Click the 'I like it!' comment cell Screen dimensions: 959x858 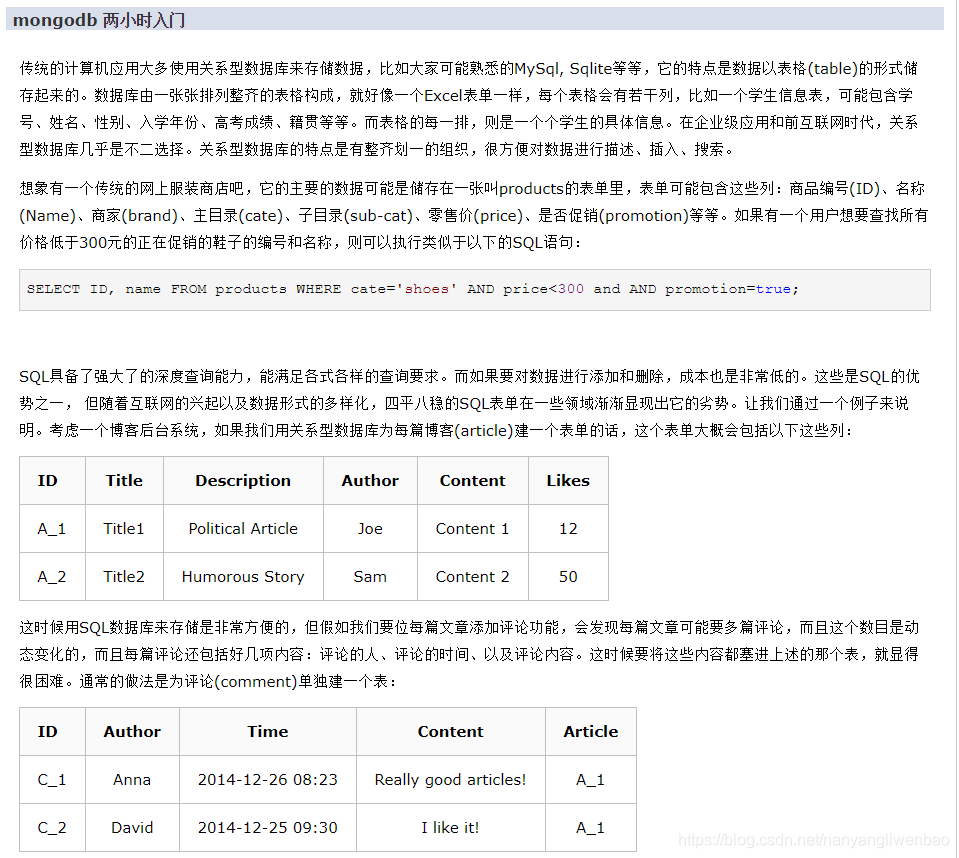[x=451, y=827]
